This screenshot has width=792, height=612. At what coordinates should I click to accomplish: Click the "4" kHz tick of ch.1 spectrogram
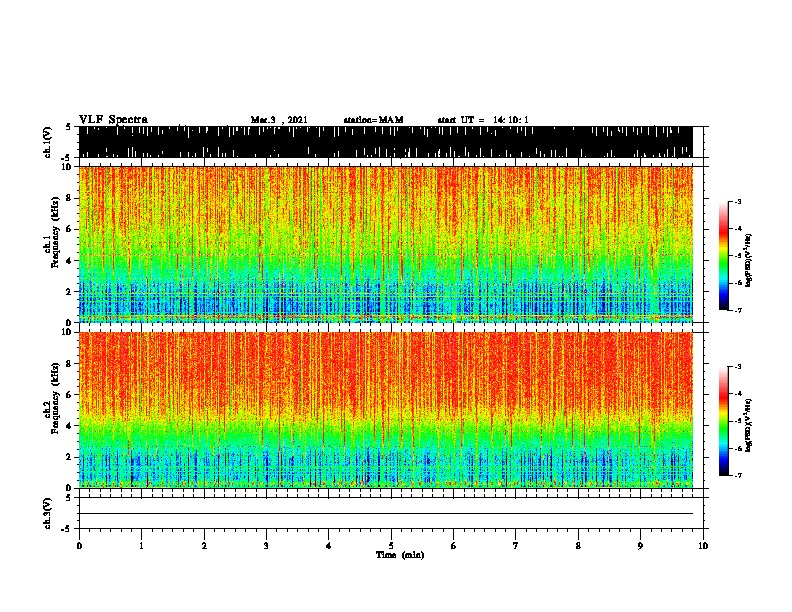pos(70,261)
